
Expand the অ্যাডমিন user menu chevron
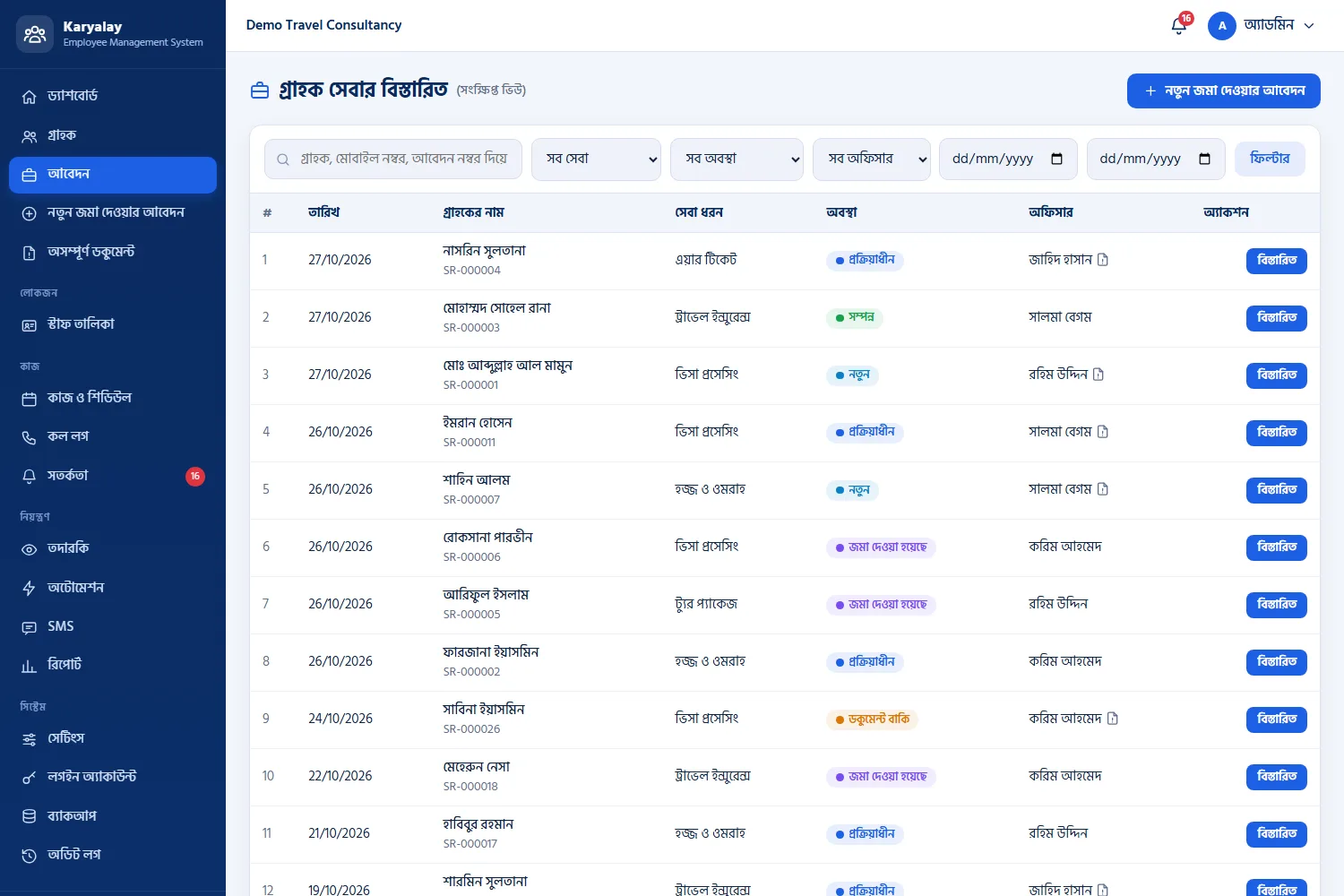pyautogui.click(x=1309, y=26)
